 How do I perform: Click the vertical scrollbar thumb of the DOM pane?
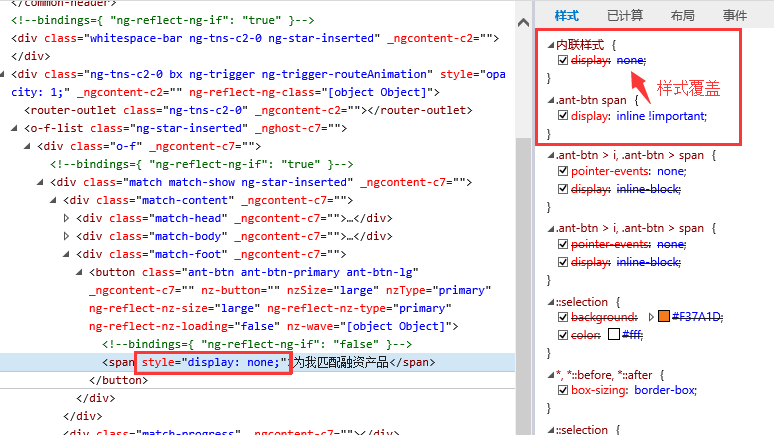tap(524, 285)
